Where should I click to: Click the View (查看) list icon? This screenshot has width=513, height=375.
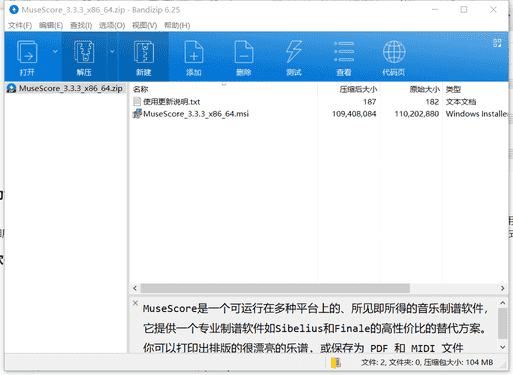[344, 52]
